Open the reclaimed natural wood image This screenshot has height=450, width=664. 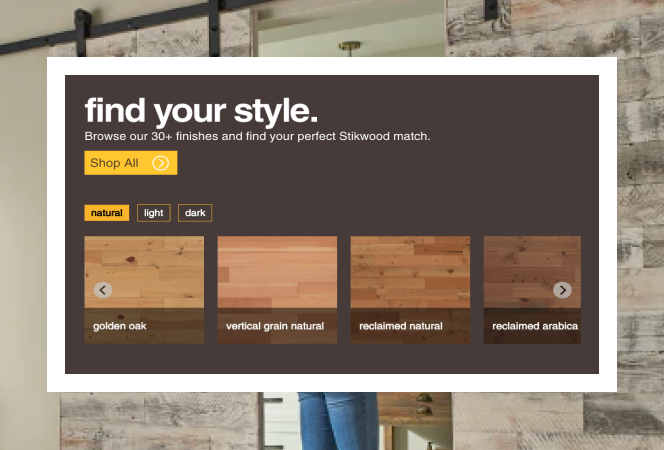point(410,272)
